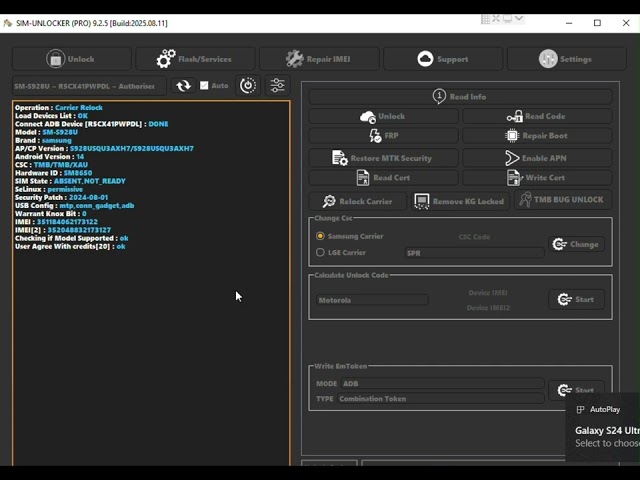Click the wrench icon on the Repair IMEI tab
Viewport: 640px width, 480px height.
[x=294, y=59]
